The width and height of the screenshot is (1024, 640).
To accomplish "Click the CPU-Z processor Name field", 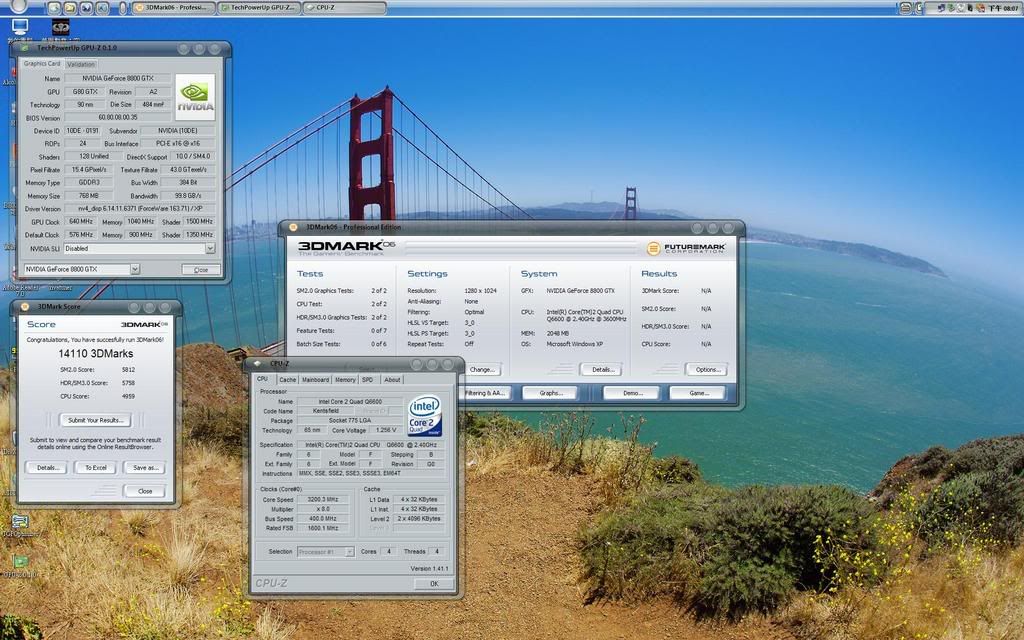I will 351,402.
